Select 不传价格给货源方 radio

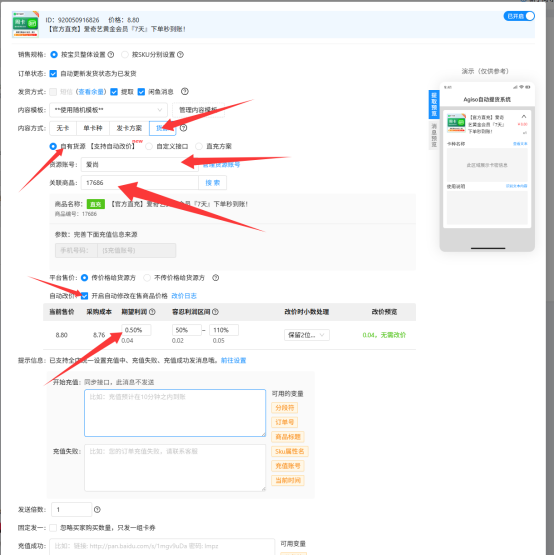point(147,278)
